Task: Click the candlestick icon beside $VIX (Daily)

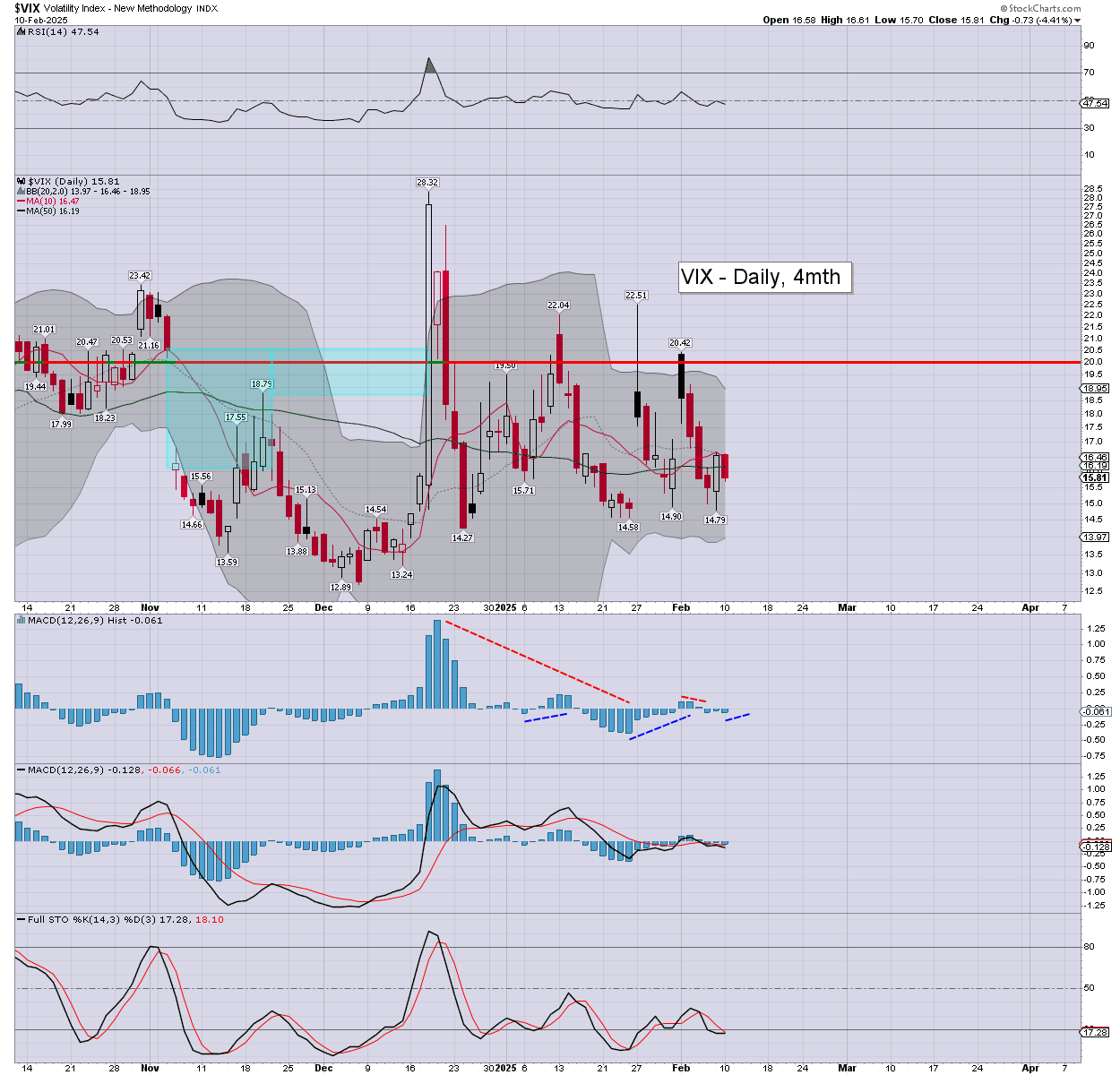Action: [22, 181]
